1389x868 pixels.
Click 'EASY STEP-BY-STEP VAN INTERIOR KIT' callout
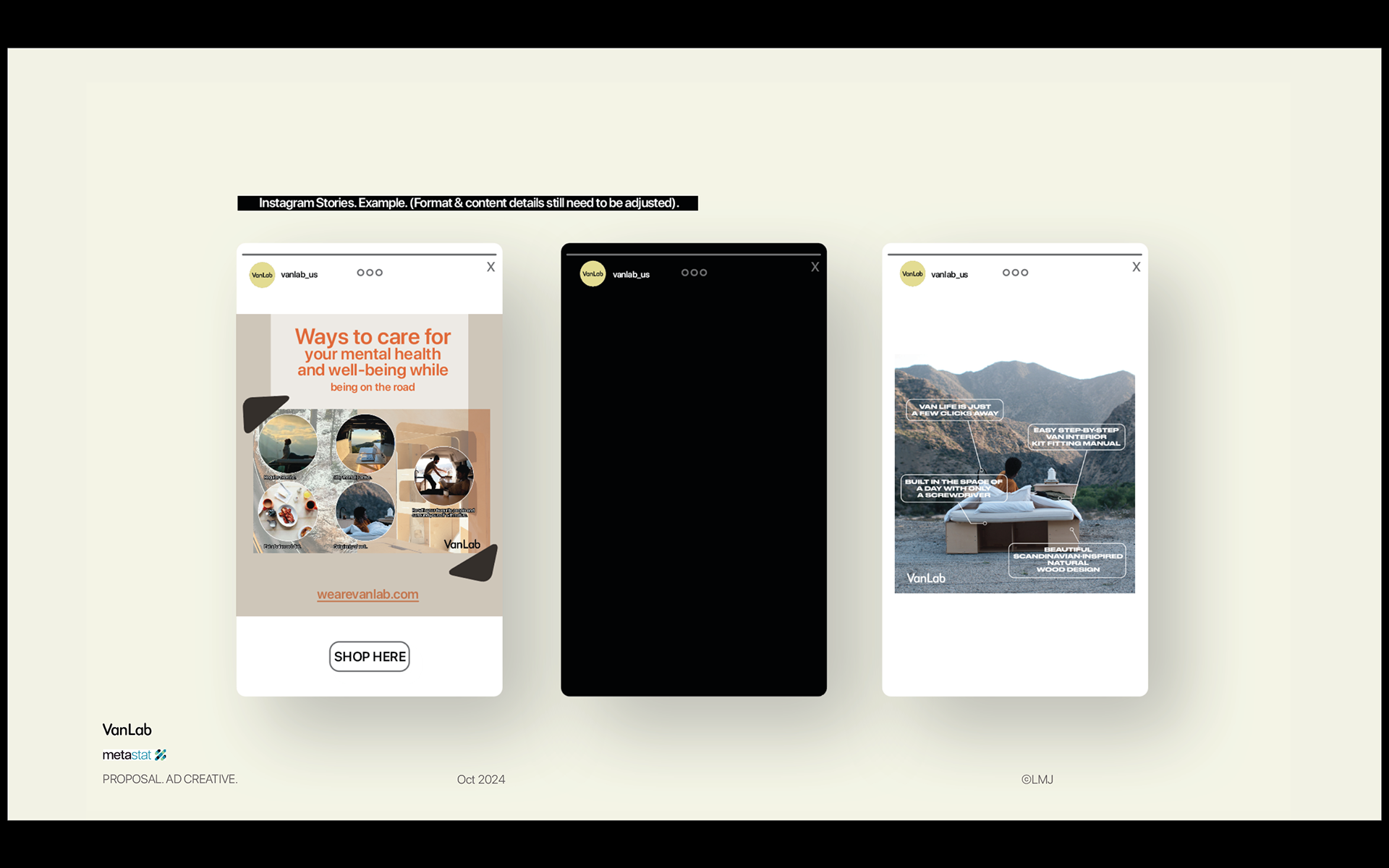(x=1076, y=437)
